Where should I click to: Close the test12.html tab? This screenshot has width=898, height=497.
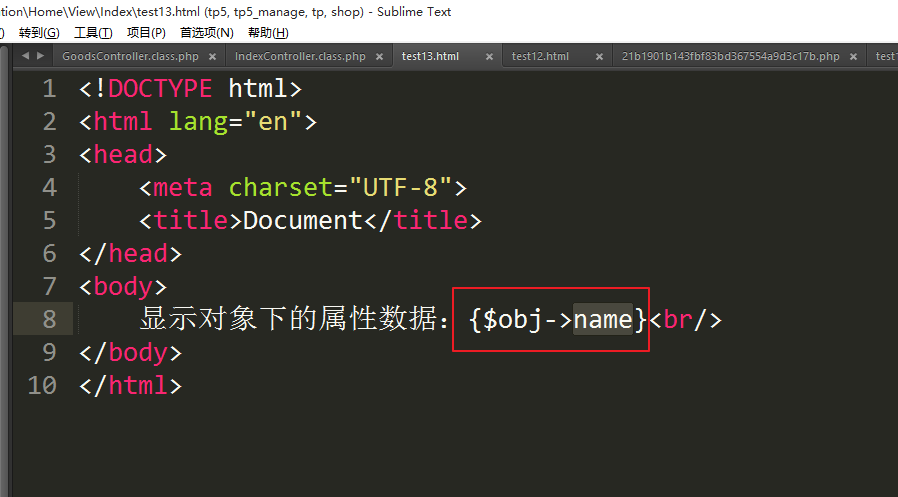coord(597,57)
